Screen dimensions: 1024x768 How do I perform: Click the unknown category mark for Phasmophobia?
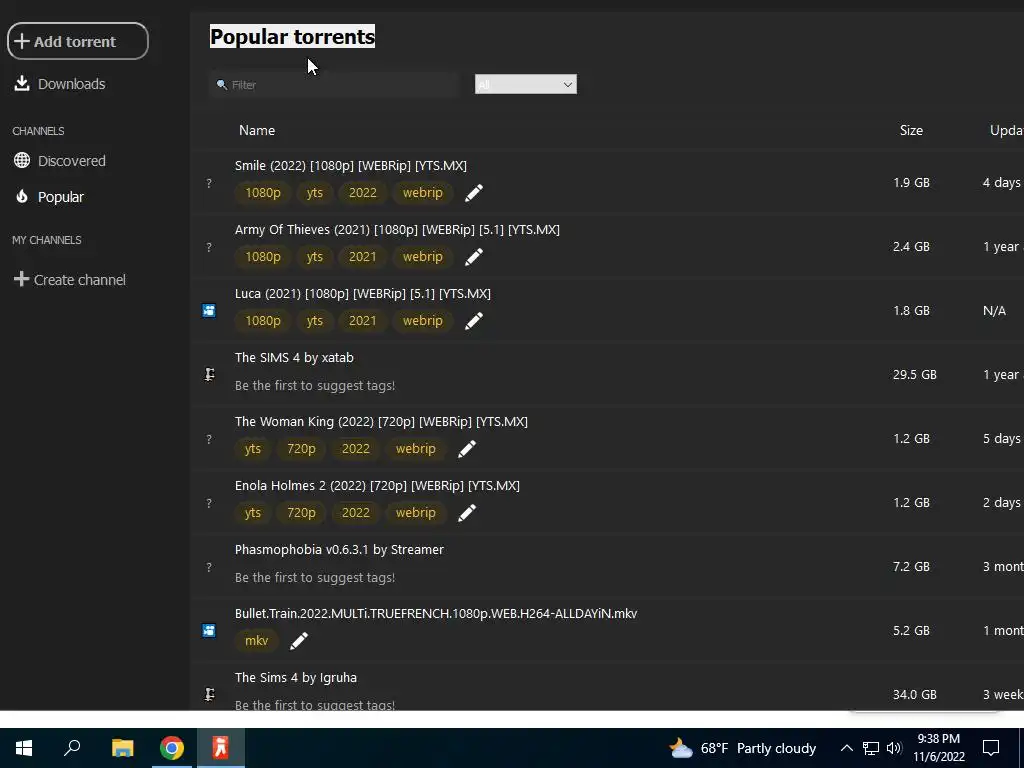click(209, 567)
